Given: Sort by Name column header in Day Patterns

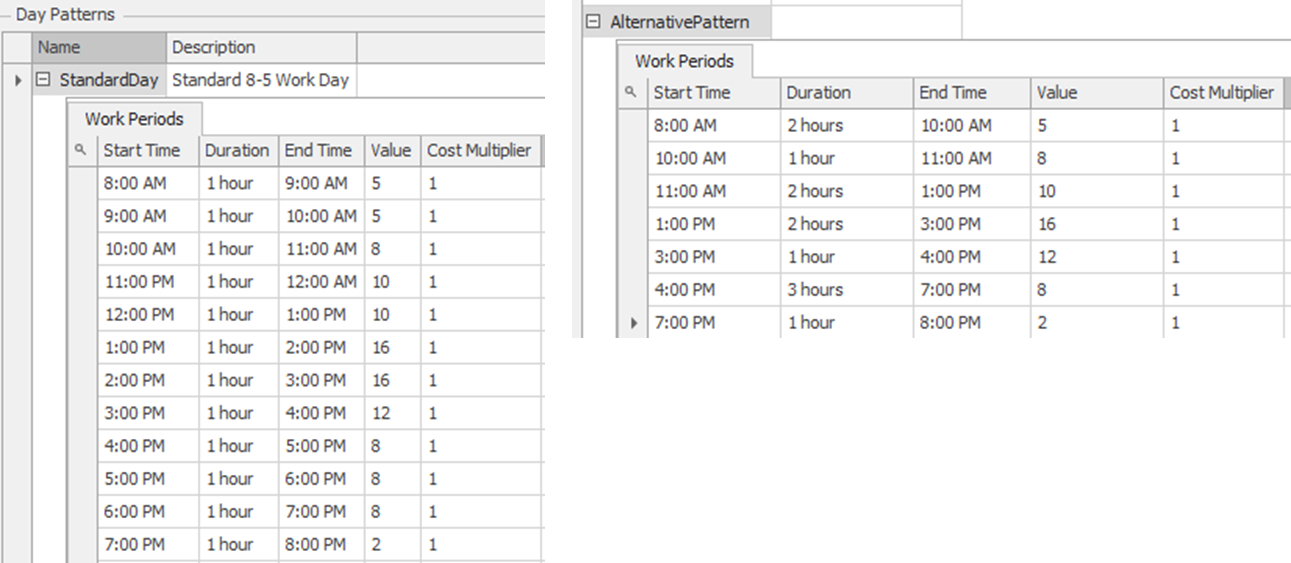Looking at the screenshot, I should pyautogui.click(x=99, y=47).
